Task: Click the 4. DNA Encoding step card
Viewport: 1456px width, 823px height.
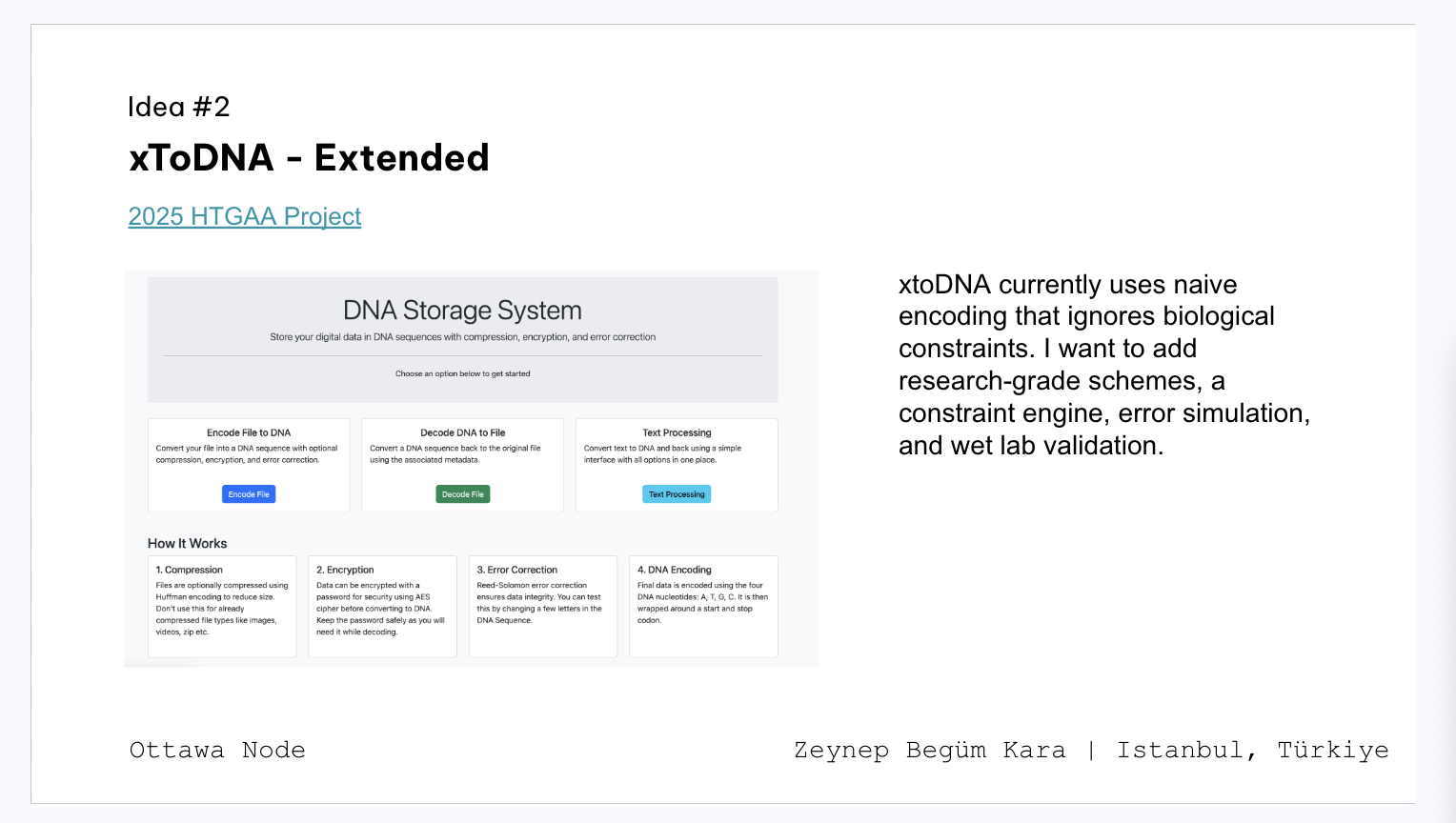Action: pos(703,606)
